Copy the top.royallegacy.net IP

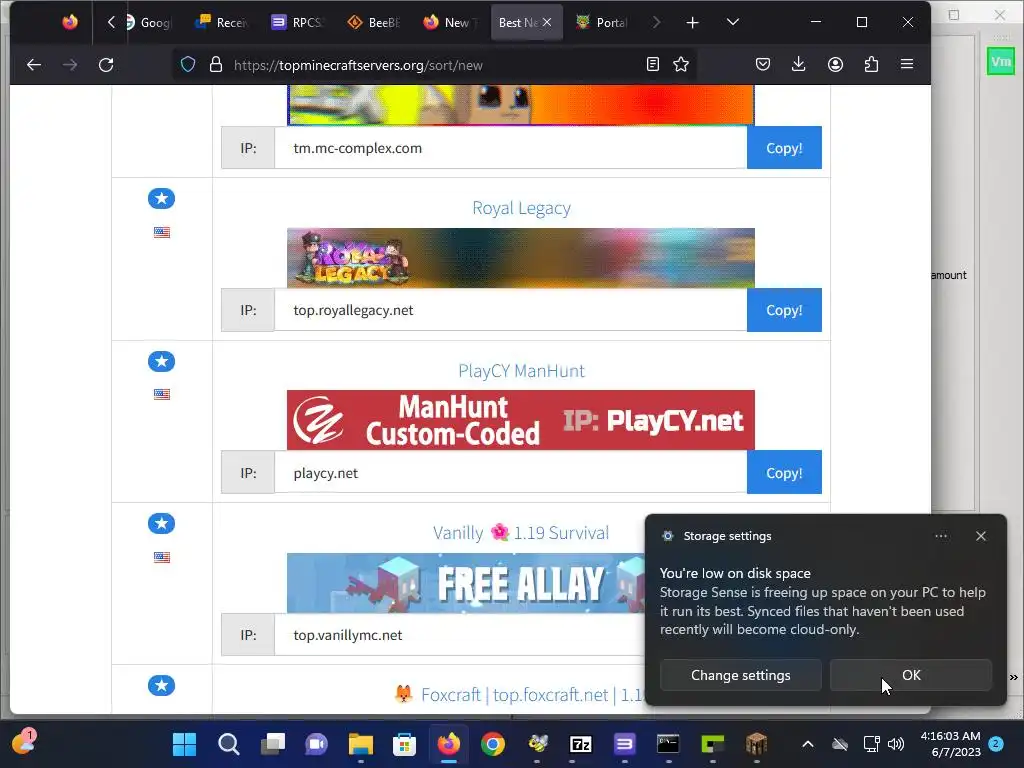point(784,310)
